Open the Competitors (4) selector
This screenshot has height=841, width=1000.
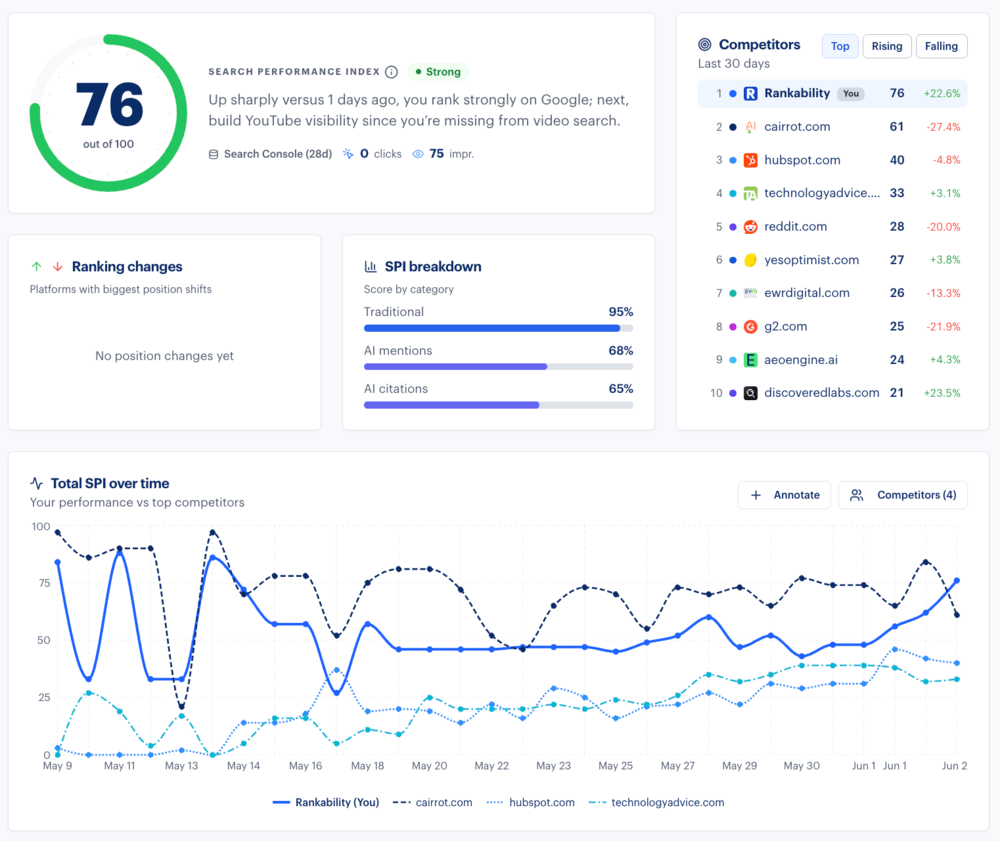(x=903, y=495)
